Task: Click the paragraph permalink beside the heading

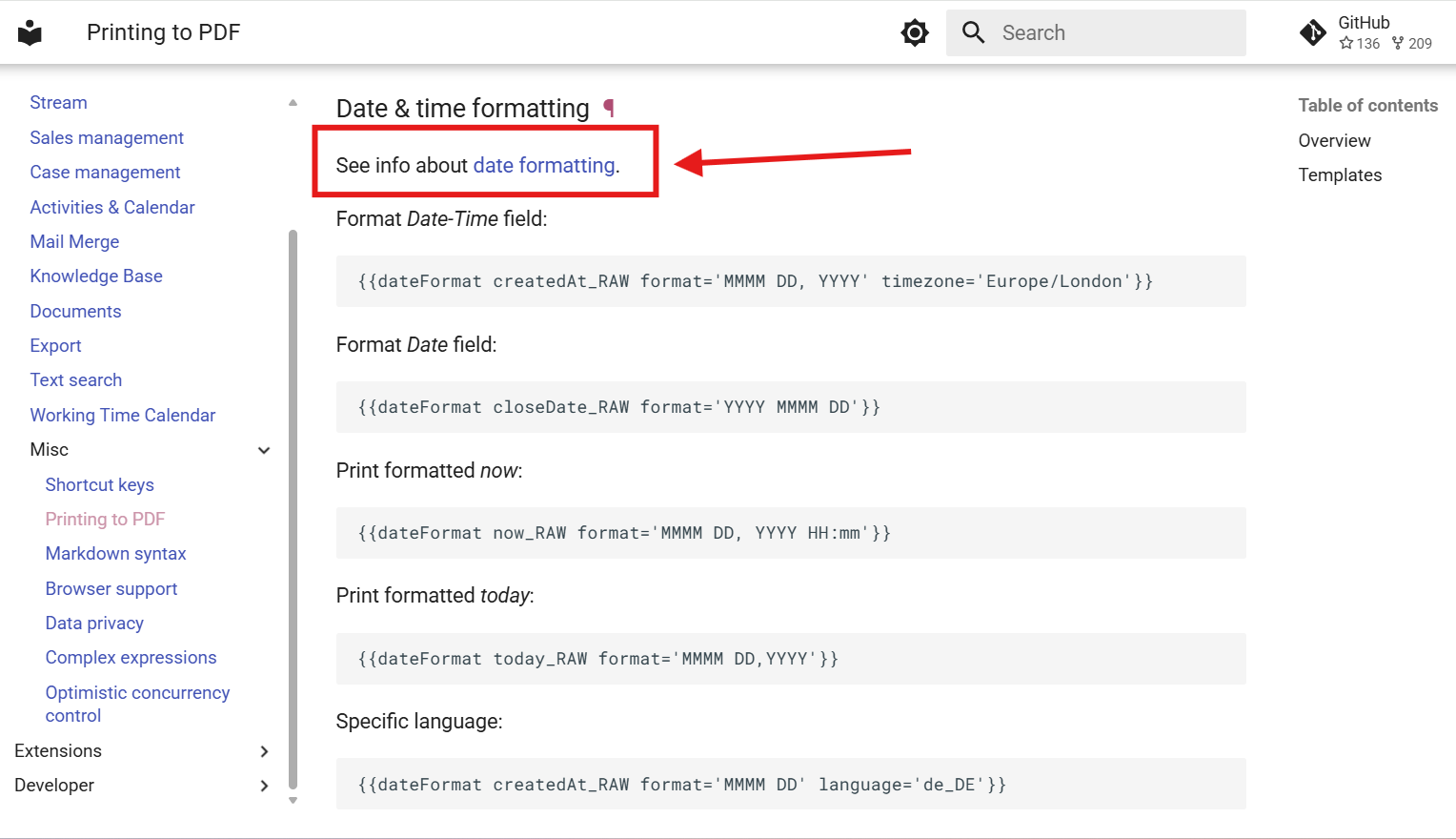Action: 609,109
